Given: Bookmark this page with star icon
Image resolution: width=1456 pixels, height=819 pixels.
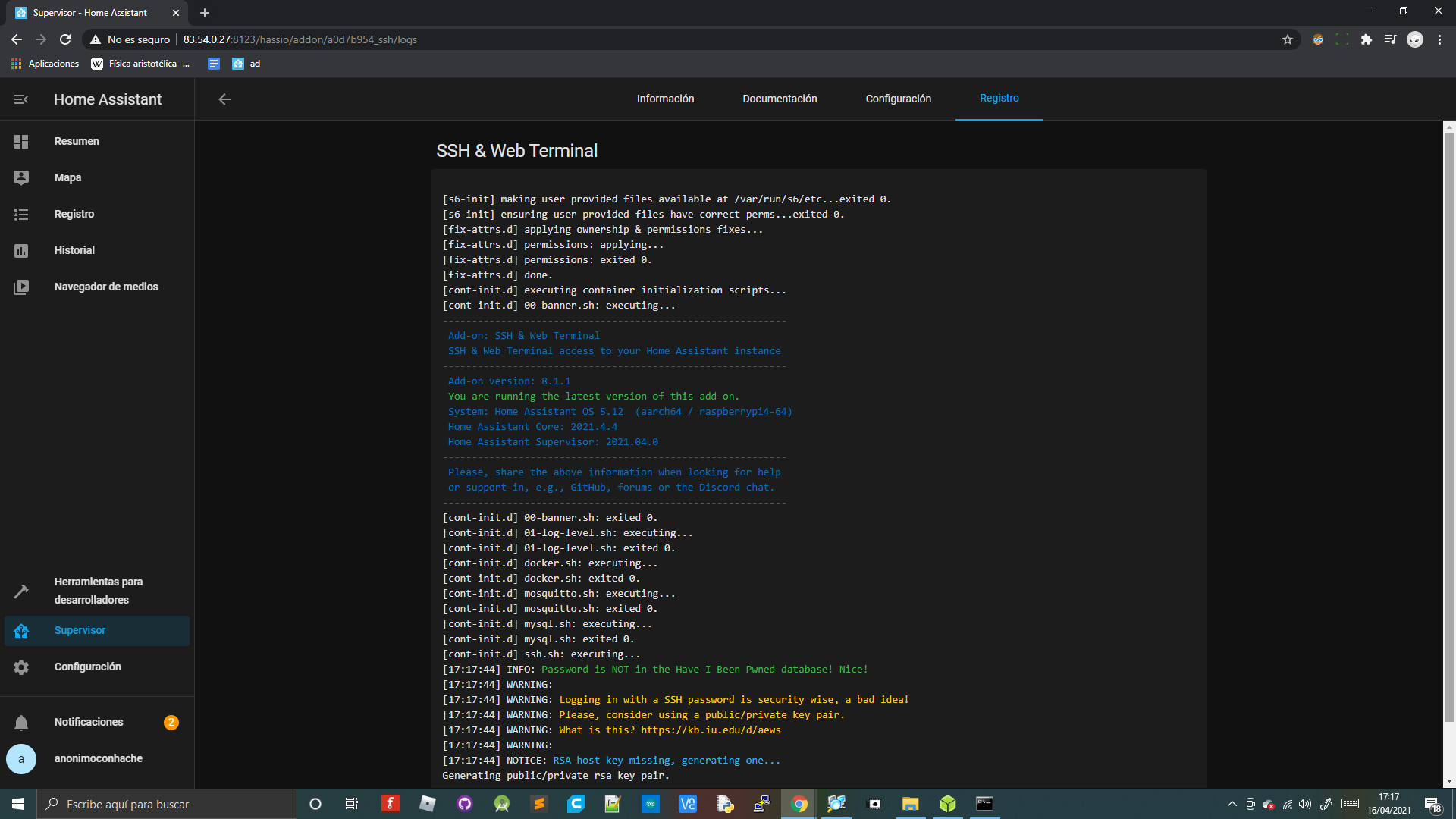Looking at the screenshot, I should point(1288,39).
